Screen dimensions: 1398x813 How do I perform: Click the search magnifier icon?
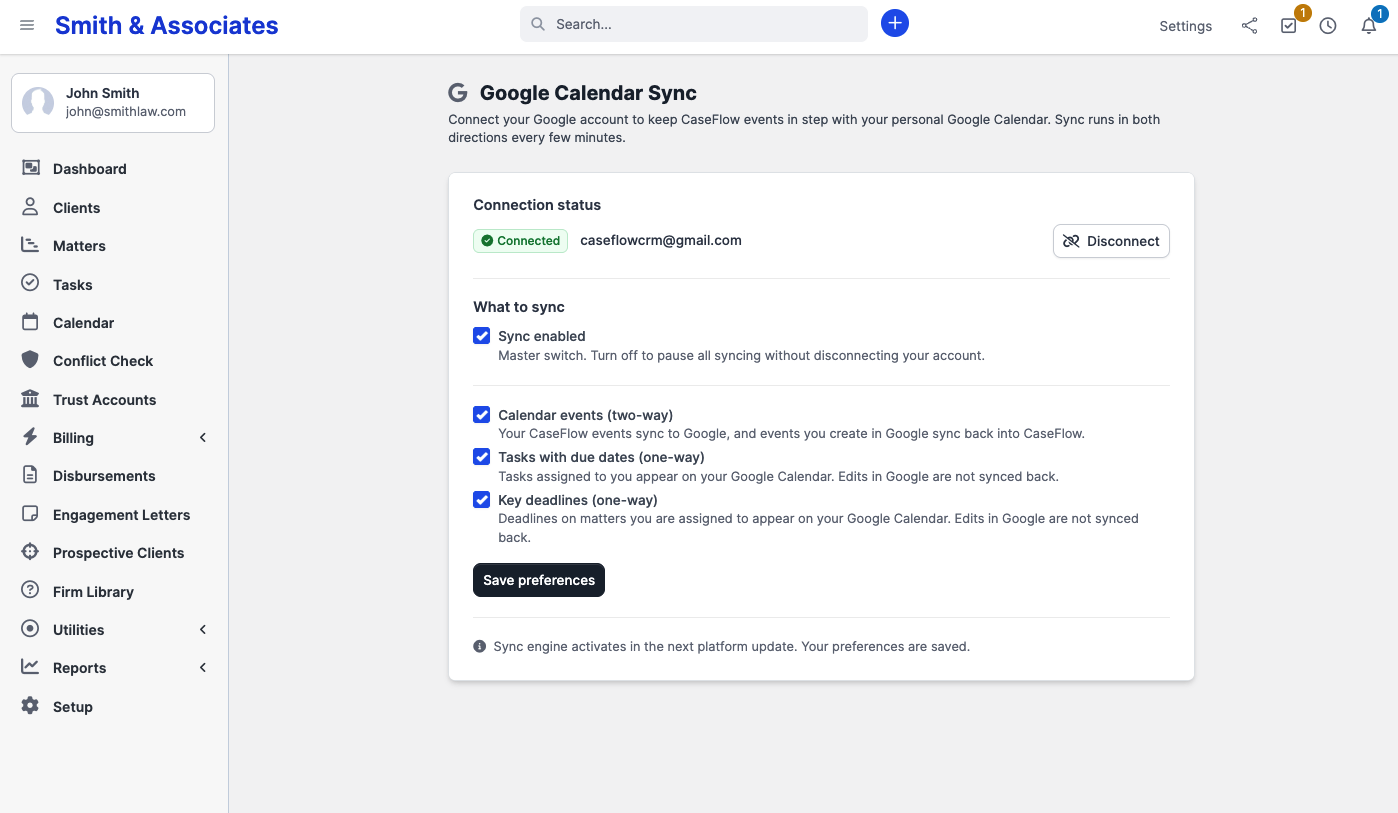538,24
